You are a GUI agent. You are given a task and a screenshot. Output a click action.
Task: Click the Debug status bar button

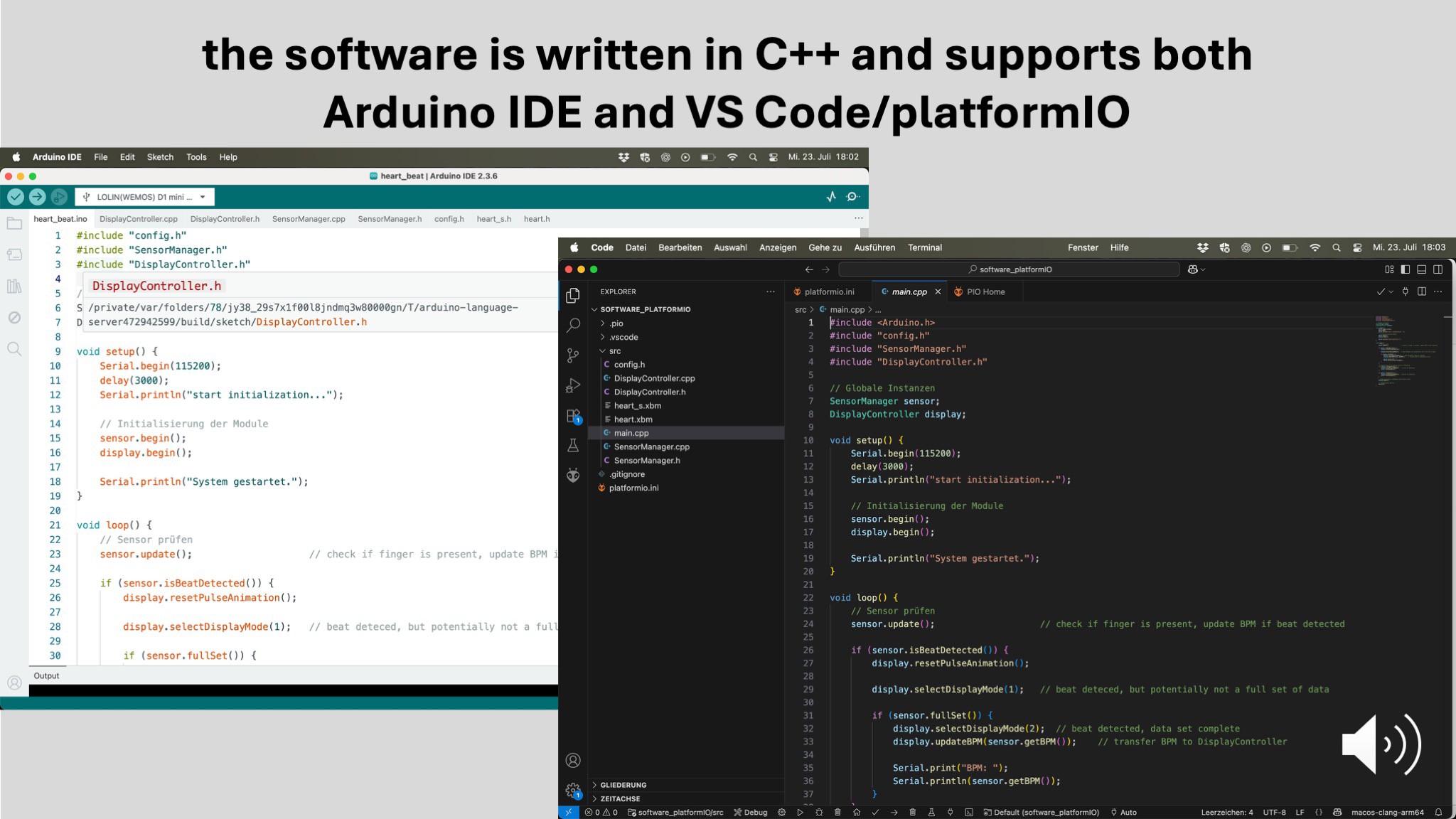click(751, 812)
